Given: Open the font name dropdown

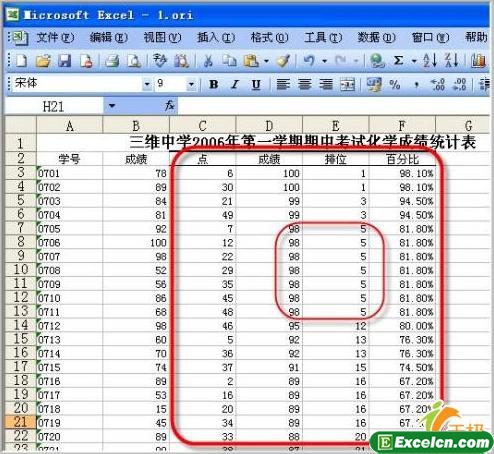Looking at the screenshot, I should click(147, 84).
